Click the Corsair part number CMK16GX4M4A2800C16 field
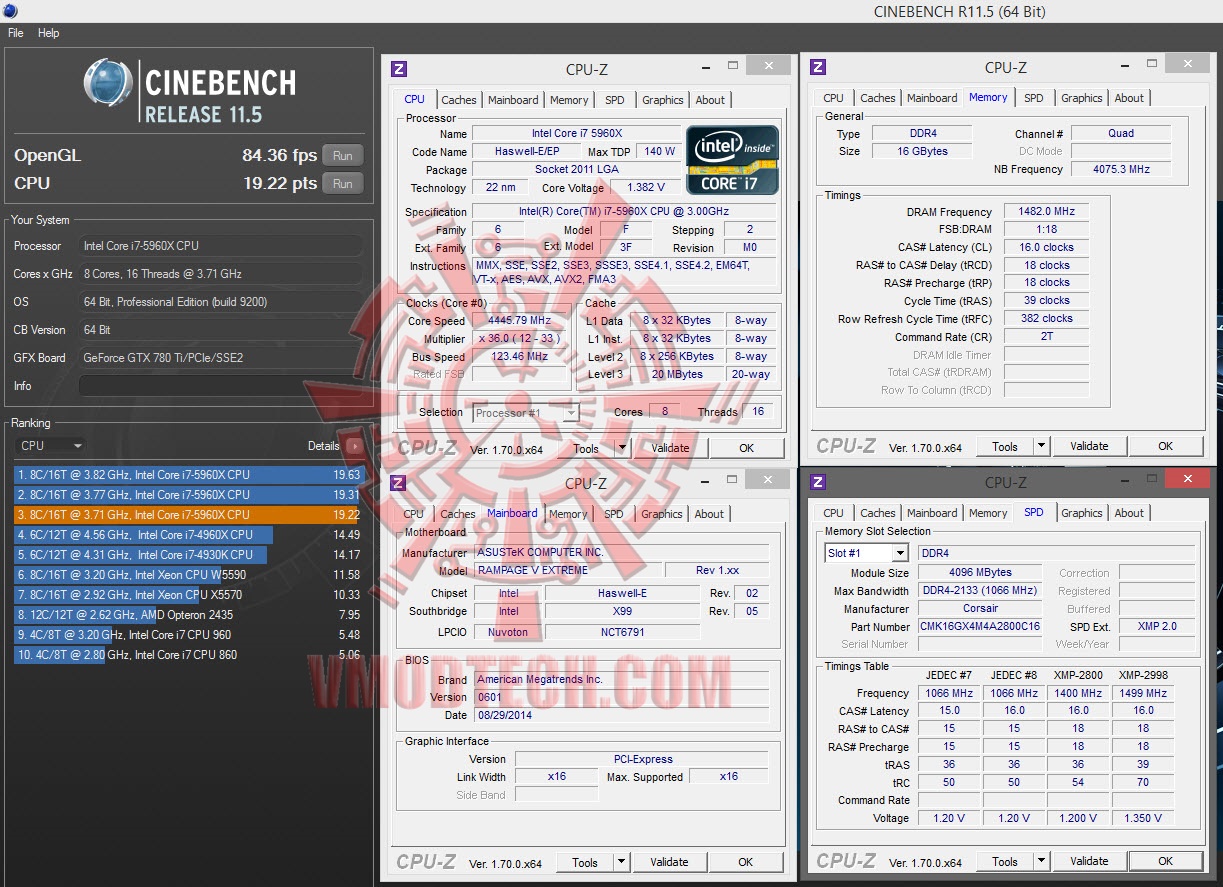 point(980,627)
